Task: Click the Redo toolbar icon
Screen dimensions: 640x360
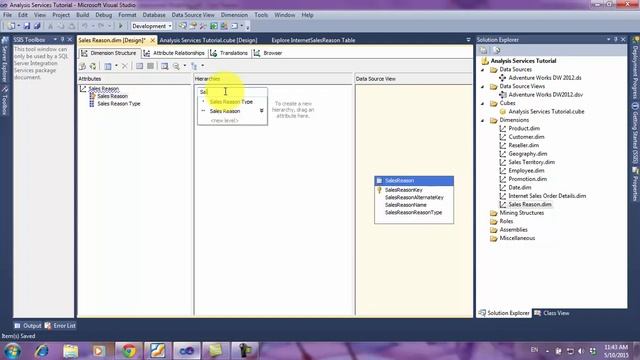Action: point(101,26)
